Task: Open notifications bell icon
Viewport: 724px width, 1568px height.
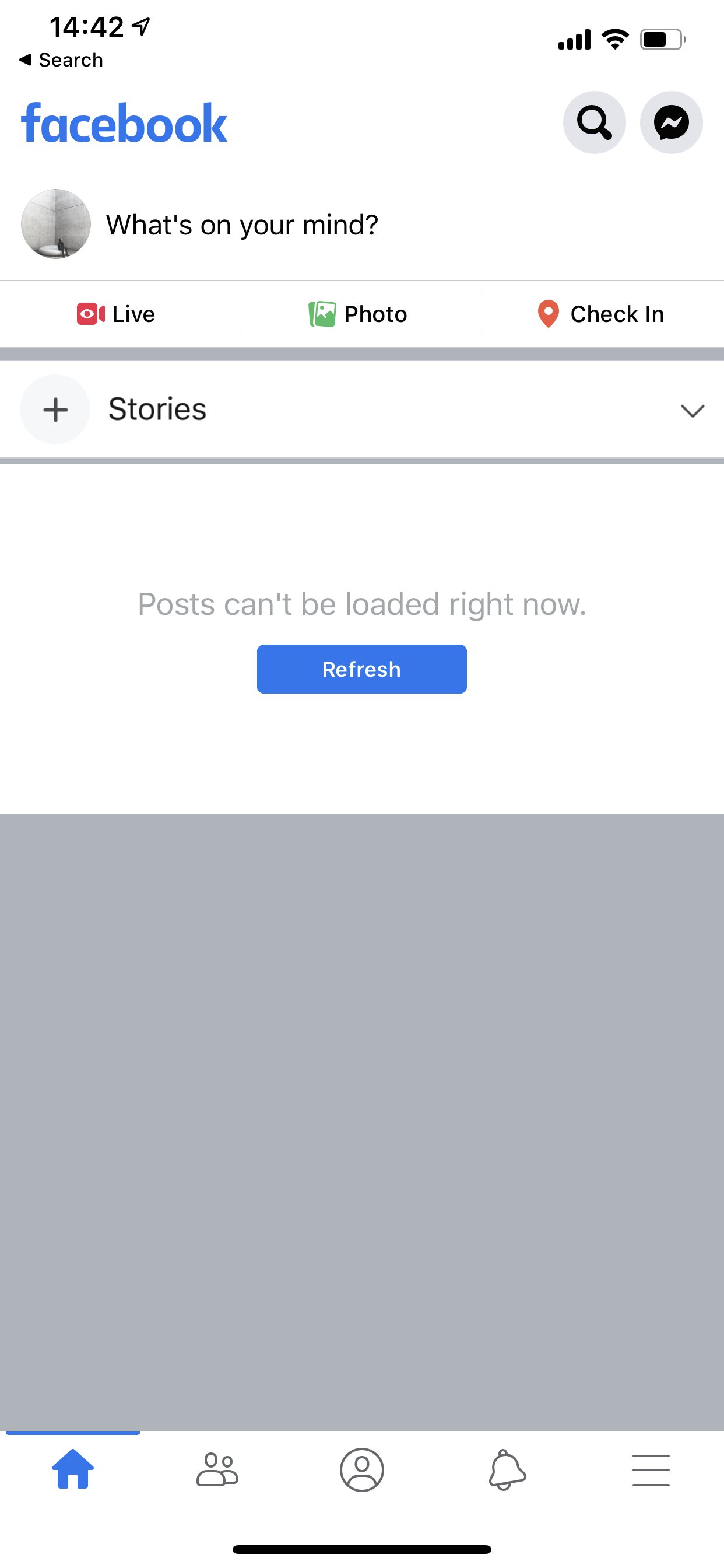Action: [x=506, y=1470]
